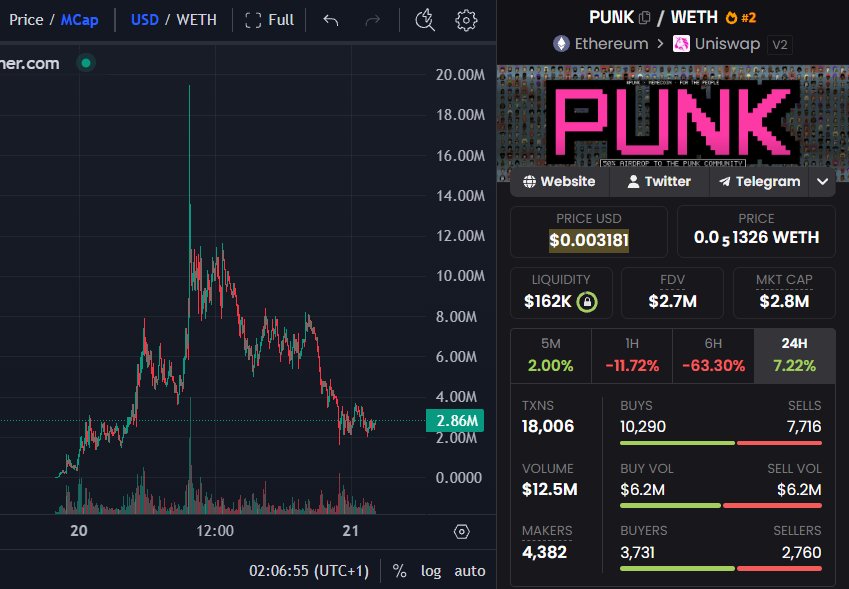Switch chart to Price mode
Viewport: 849px width, 589px height.
tap(26, 20)
